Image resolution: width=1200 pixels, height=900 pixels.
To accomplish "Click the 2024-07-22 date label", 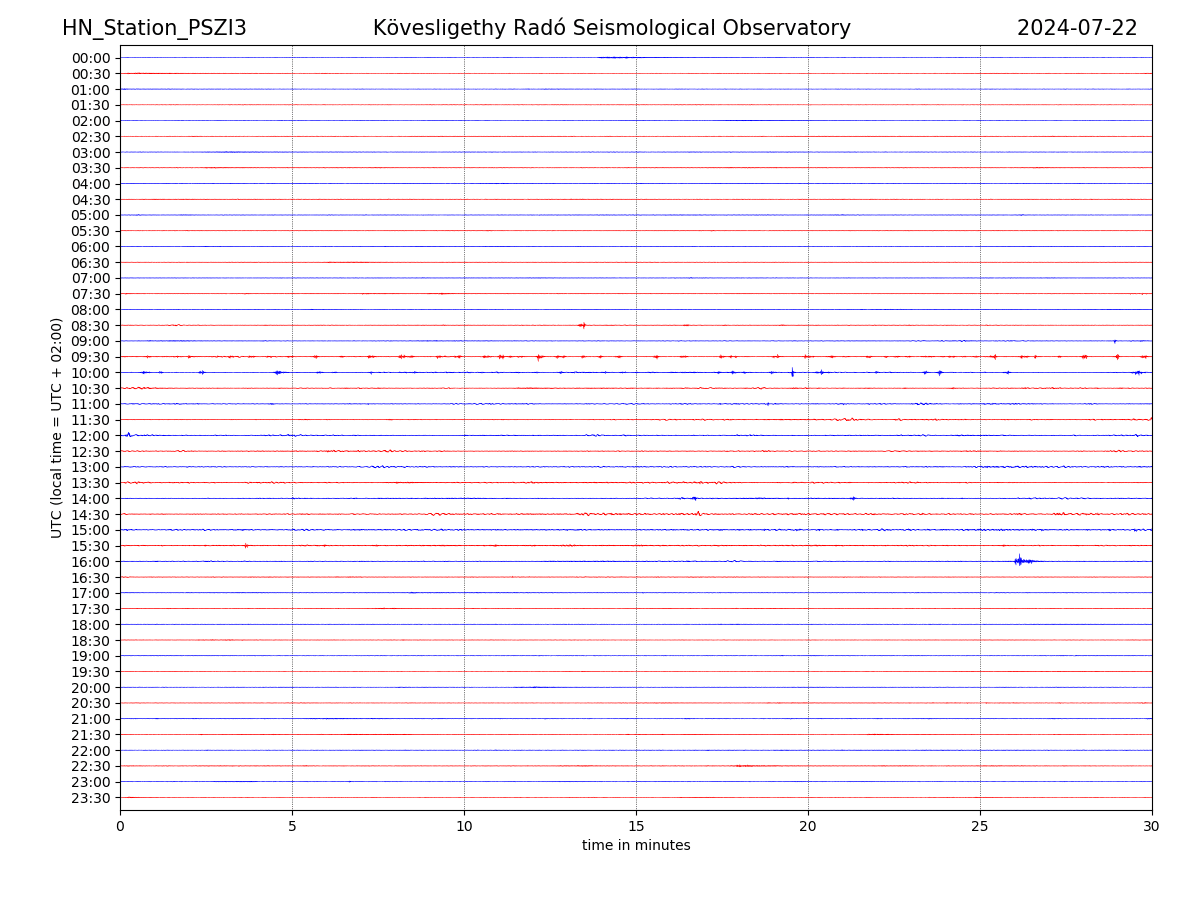I will (x=1076, y=28).
